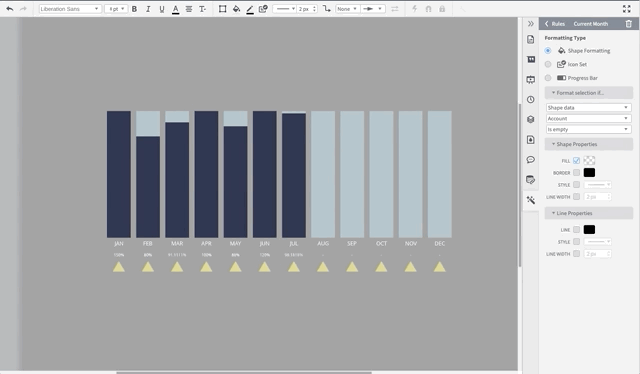Viewport: 640px width, 374px height.
Task: Click the Undo arrow
Action: [9, 9]
